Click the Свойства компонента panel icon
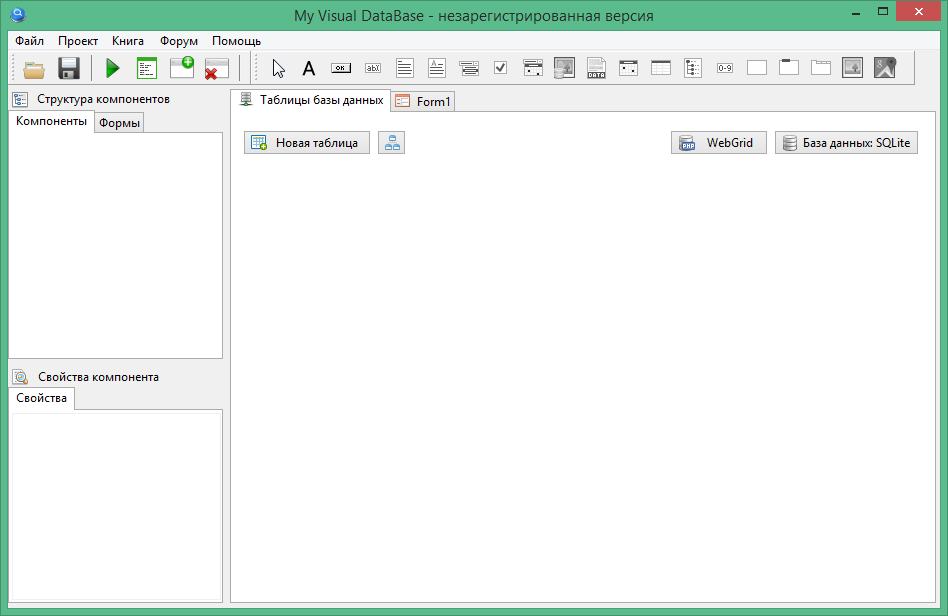Screen dimensions: 948x616 coord(21,377)
